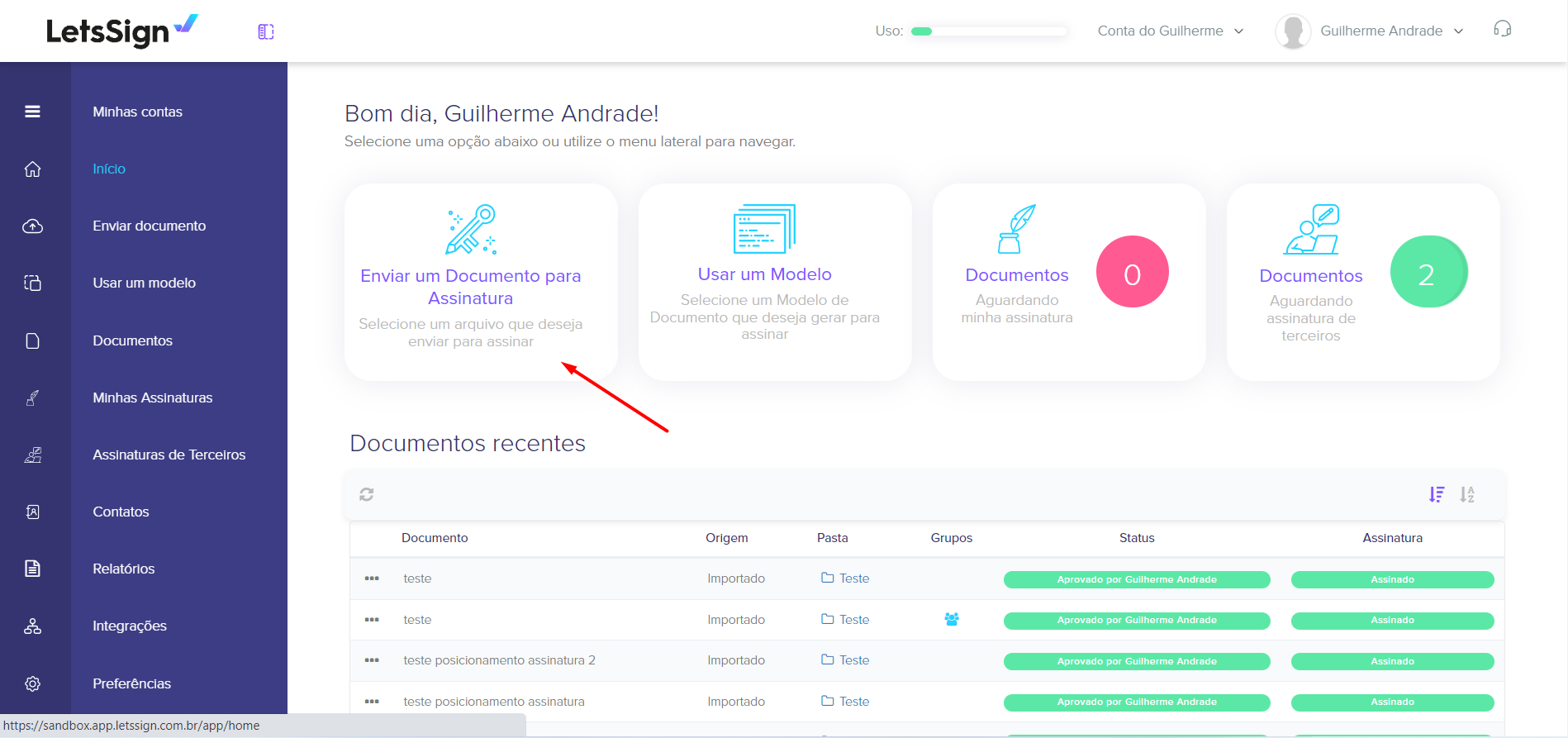Expand Conta do Guilherme account dropdown
This screenshot has width=1568, height=738.
pyautogui.click(x=1171, y=31)
